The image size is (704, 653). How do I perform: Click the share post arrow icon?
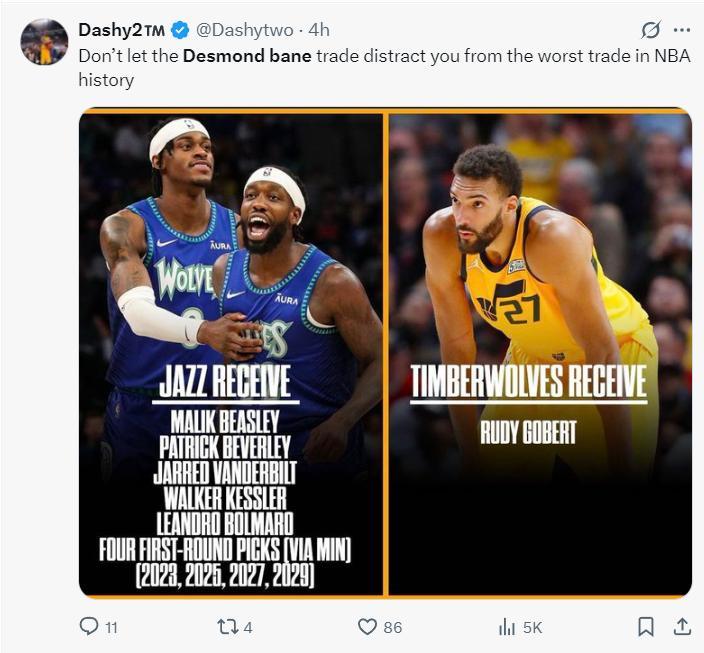(682, 626)
